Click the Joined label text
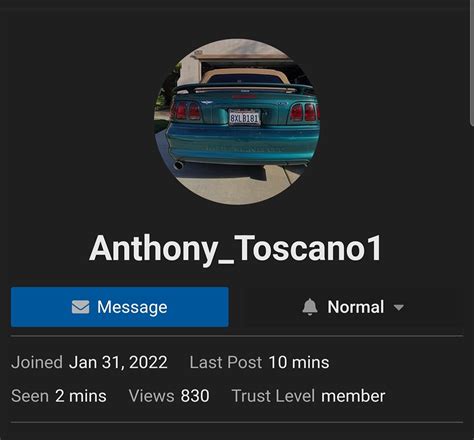The image size is (474, 440). coord(37,362)
